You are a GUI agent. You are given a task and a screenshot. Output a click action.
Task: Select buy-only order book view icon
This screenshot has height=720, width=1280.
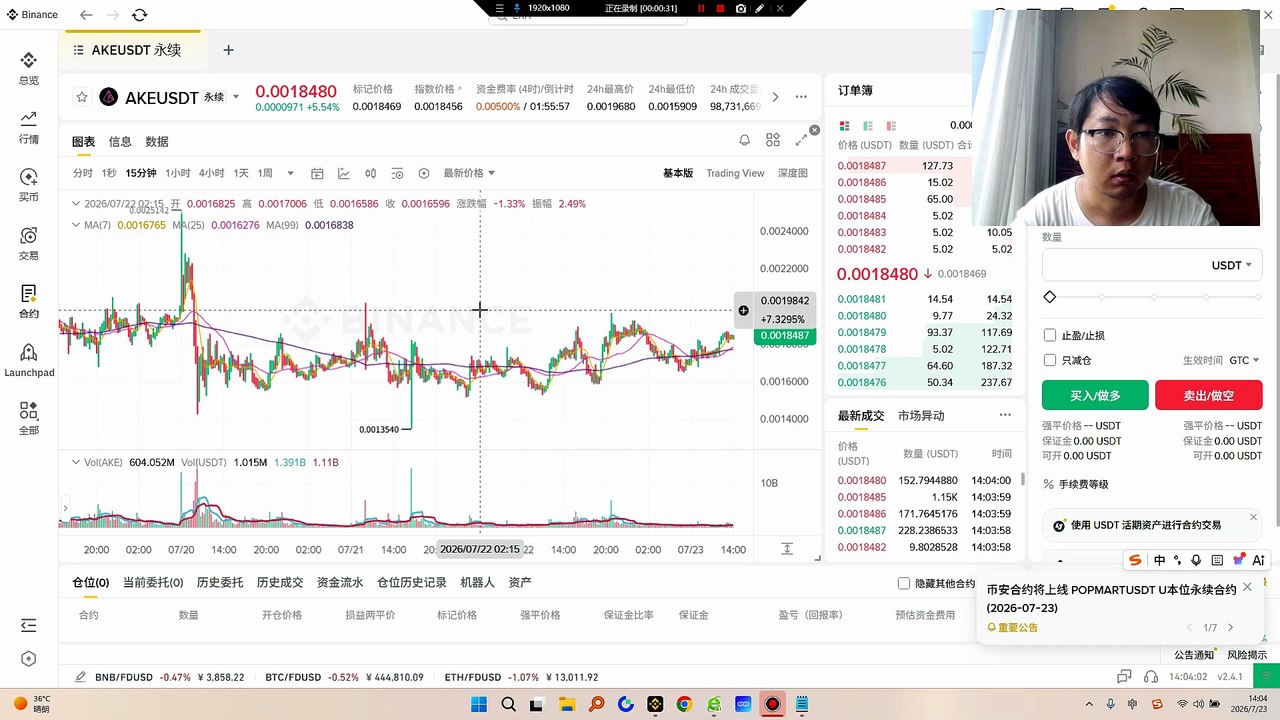pyautogui.click(x=866, y=126)
